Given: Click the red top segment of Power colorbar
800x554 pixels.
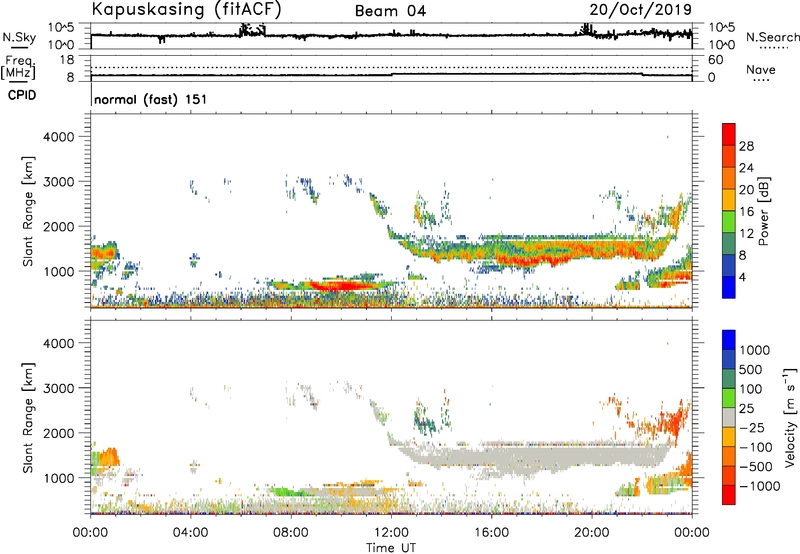Looking at the screenshot, I should 729,134.
